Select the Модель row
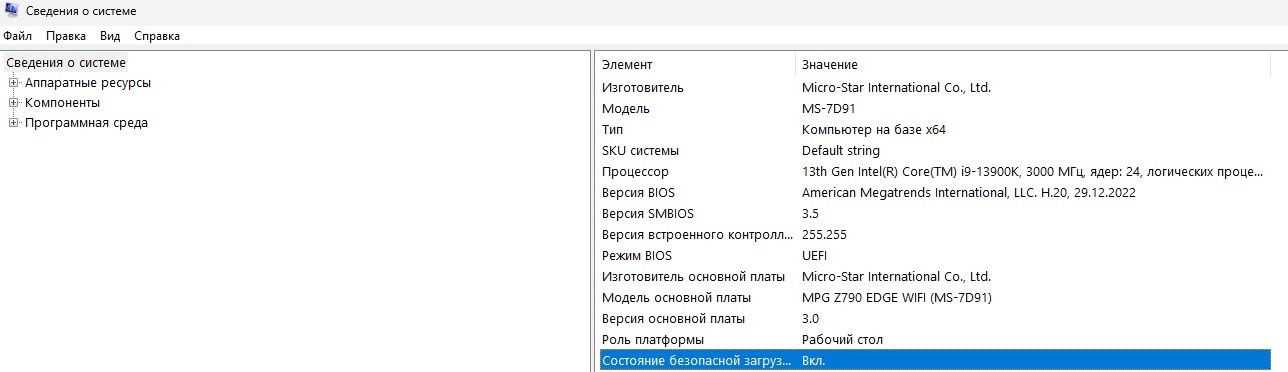Viewport: 1288px width, 372px height. tap(935, 108)
